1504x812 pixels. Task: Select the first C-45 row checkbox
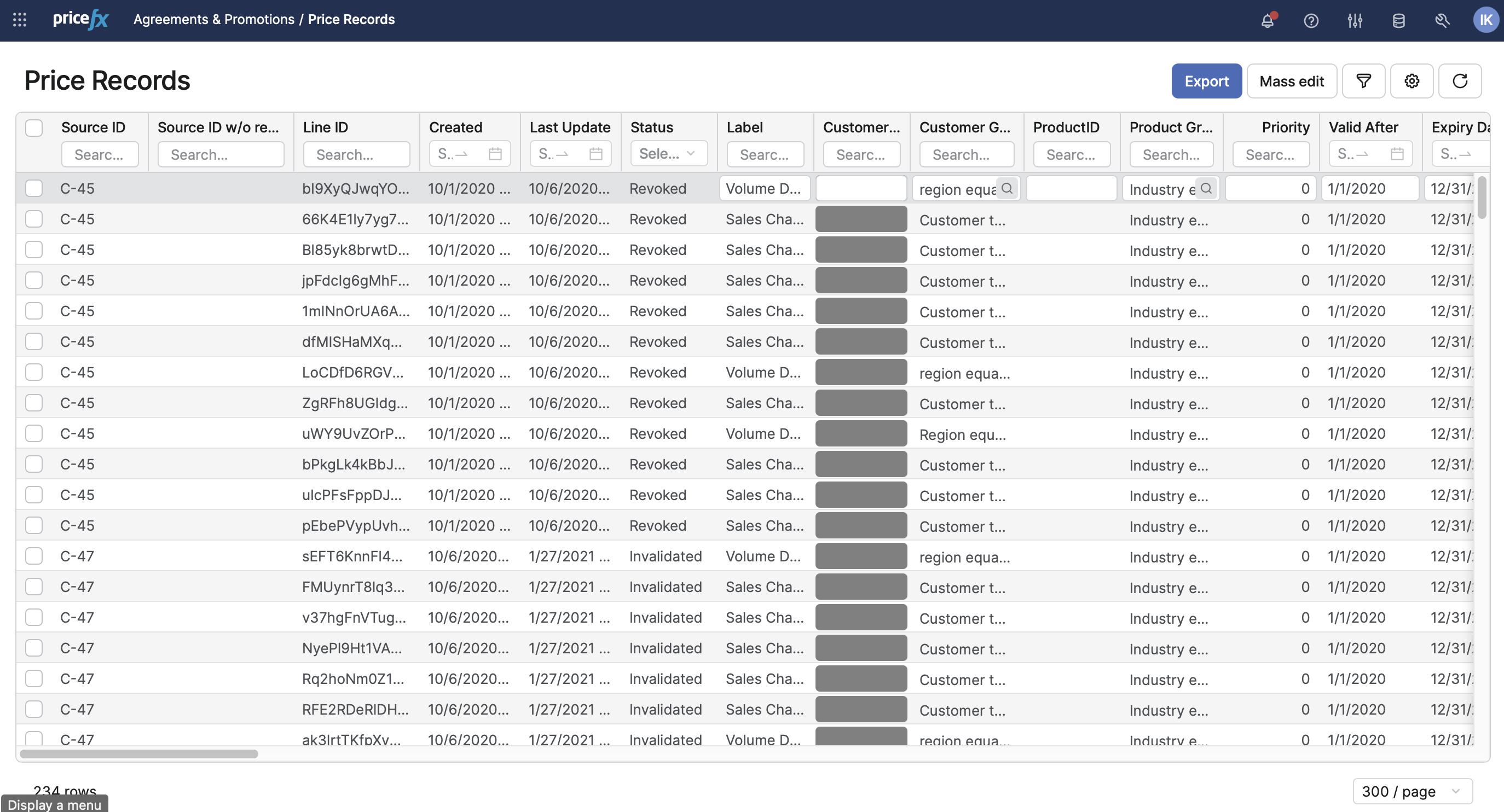click(34, 189)
